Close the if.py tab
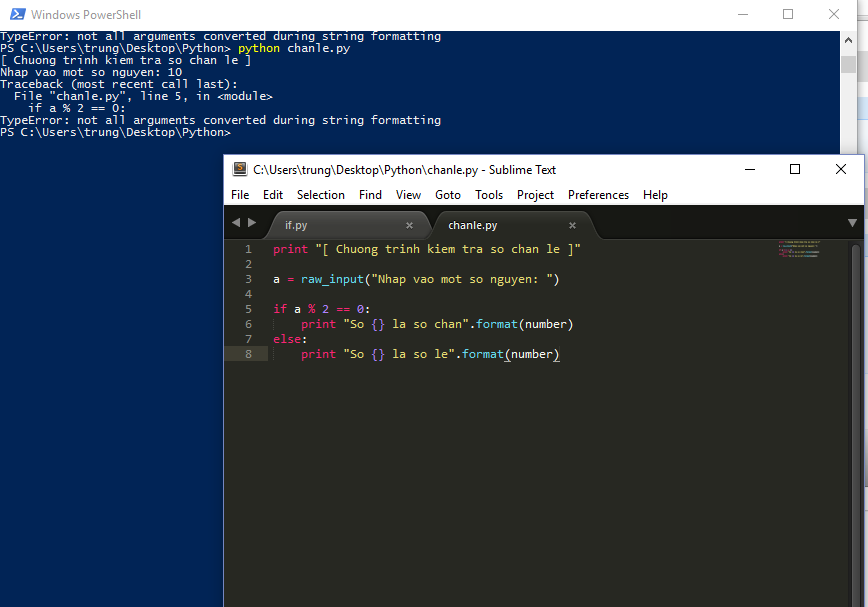This screenshot has width=868, height=607. (409, 226)
